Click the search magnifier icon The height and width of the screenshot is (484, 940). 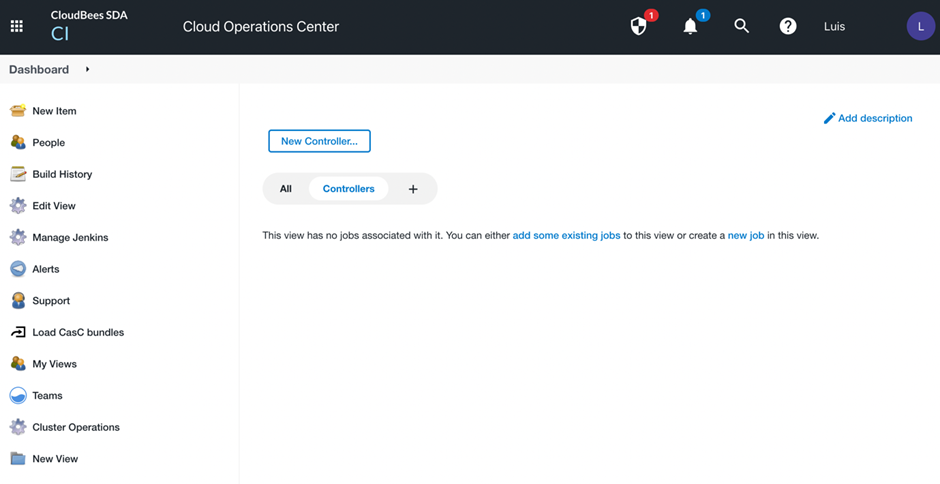point(742,26)
